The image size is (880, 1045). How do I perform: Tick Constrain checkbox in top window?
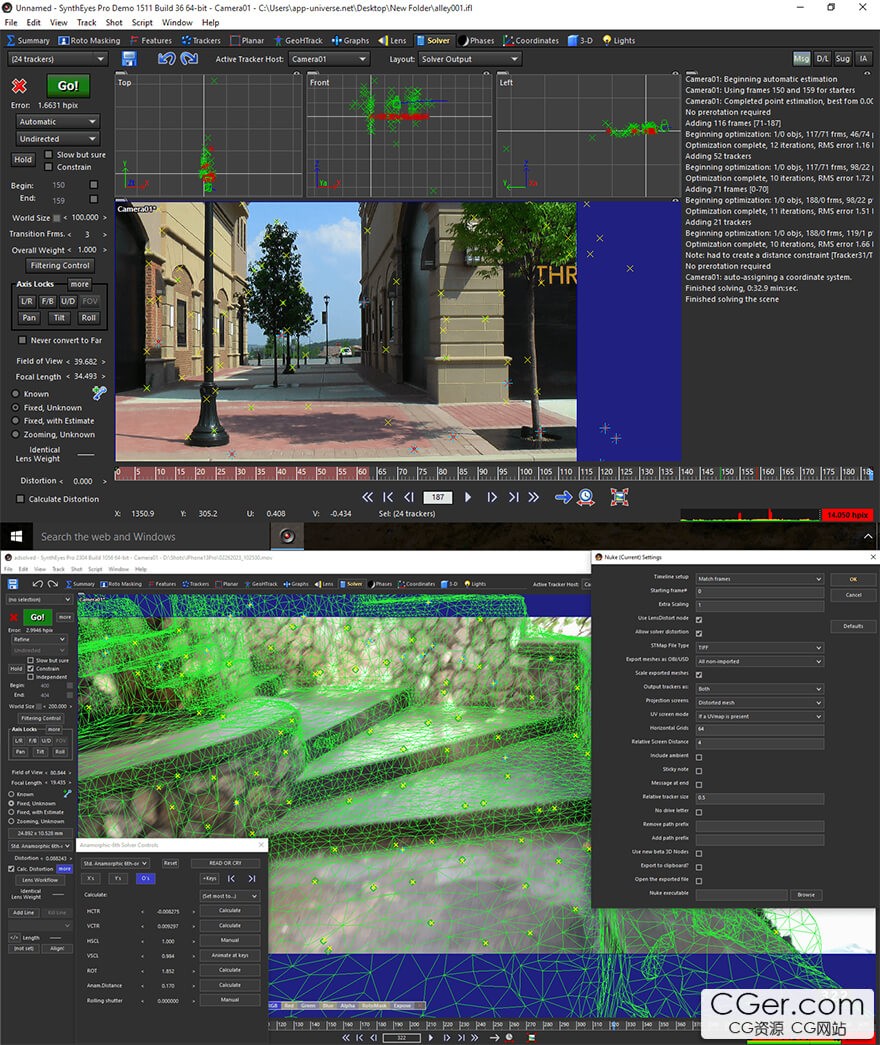pos(49,167)
